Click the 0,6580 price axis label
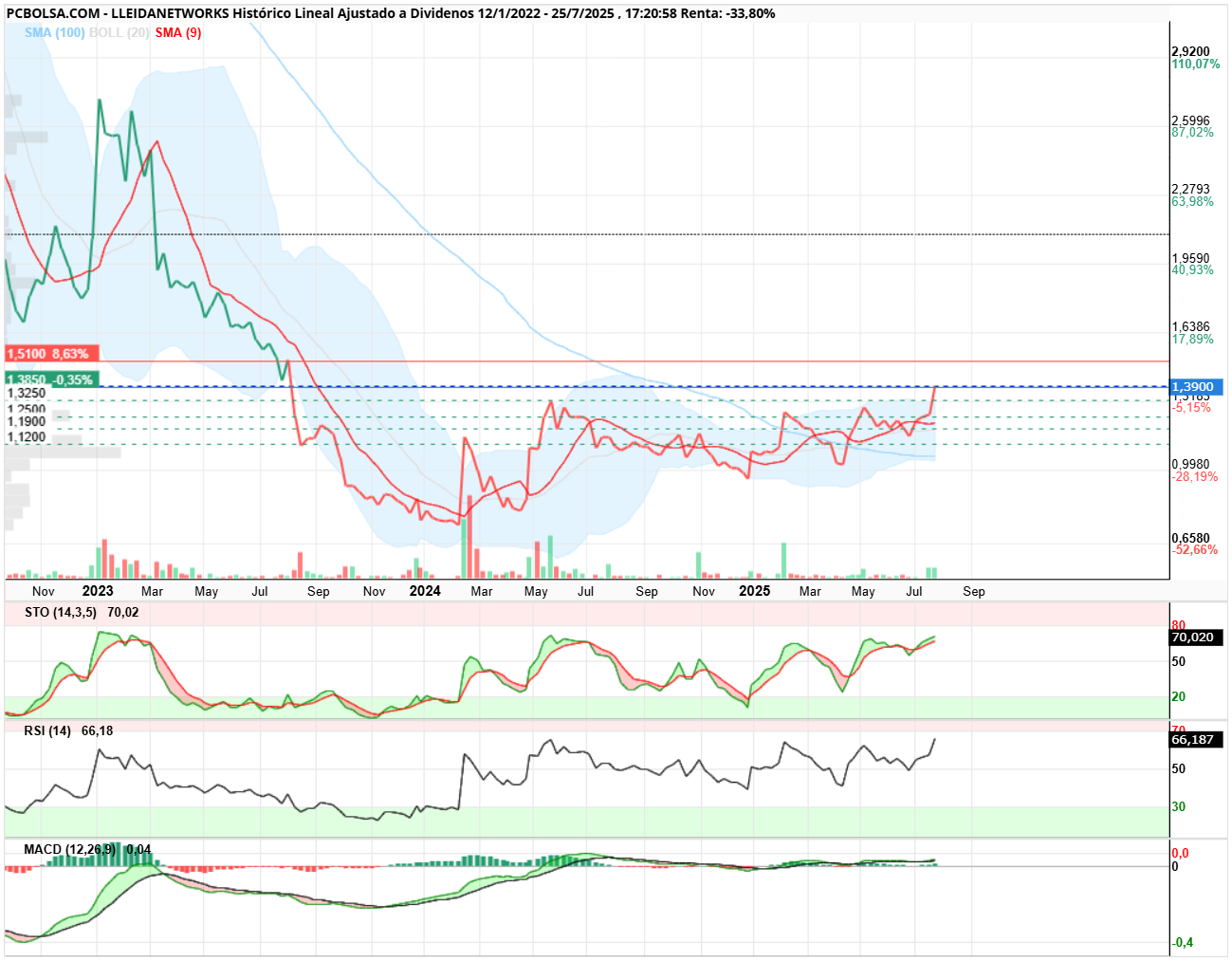The image size is (1232, 961). [x=1190, y=538]
